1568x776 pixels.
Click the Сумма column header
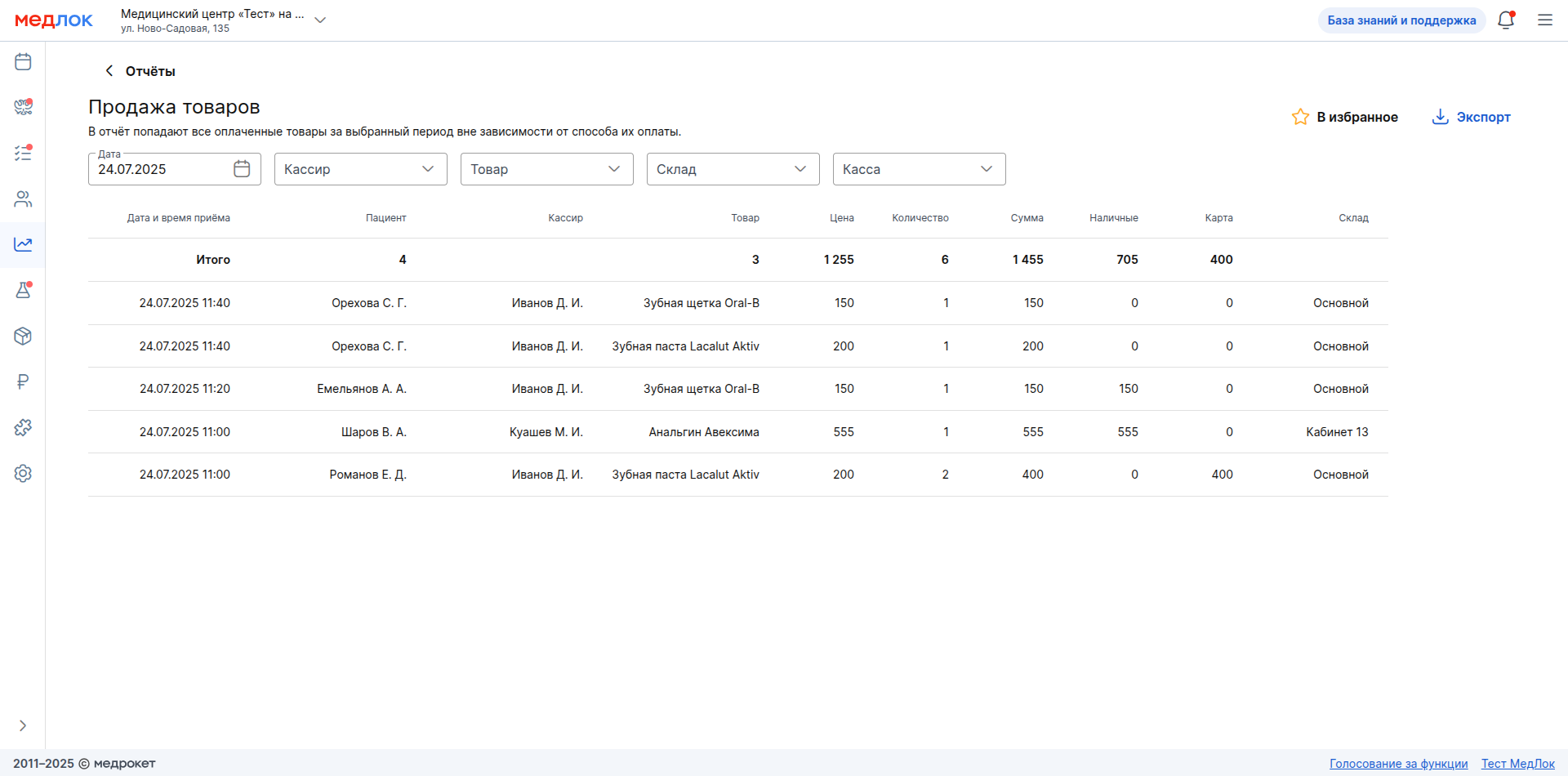click(x=1027, y=218)
